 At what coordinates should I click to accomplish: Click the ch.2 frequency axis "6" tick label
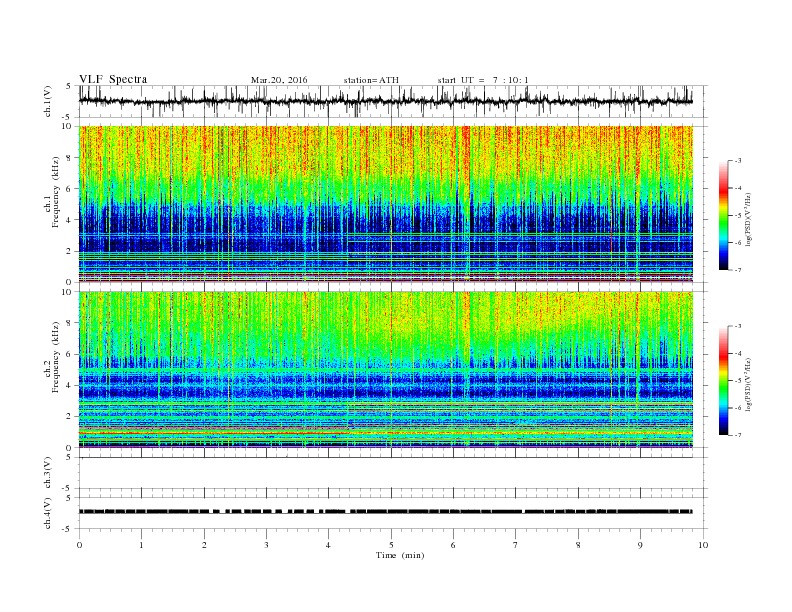(70, 354)
